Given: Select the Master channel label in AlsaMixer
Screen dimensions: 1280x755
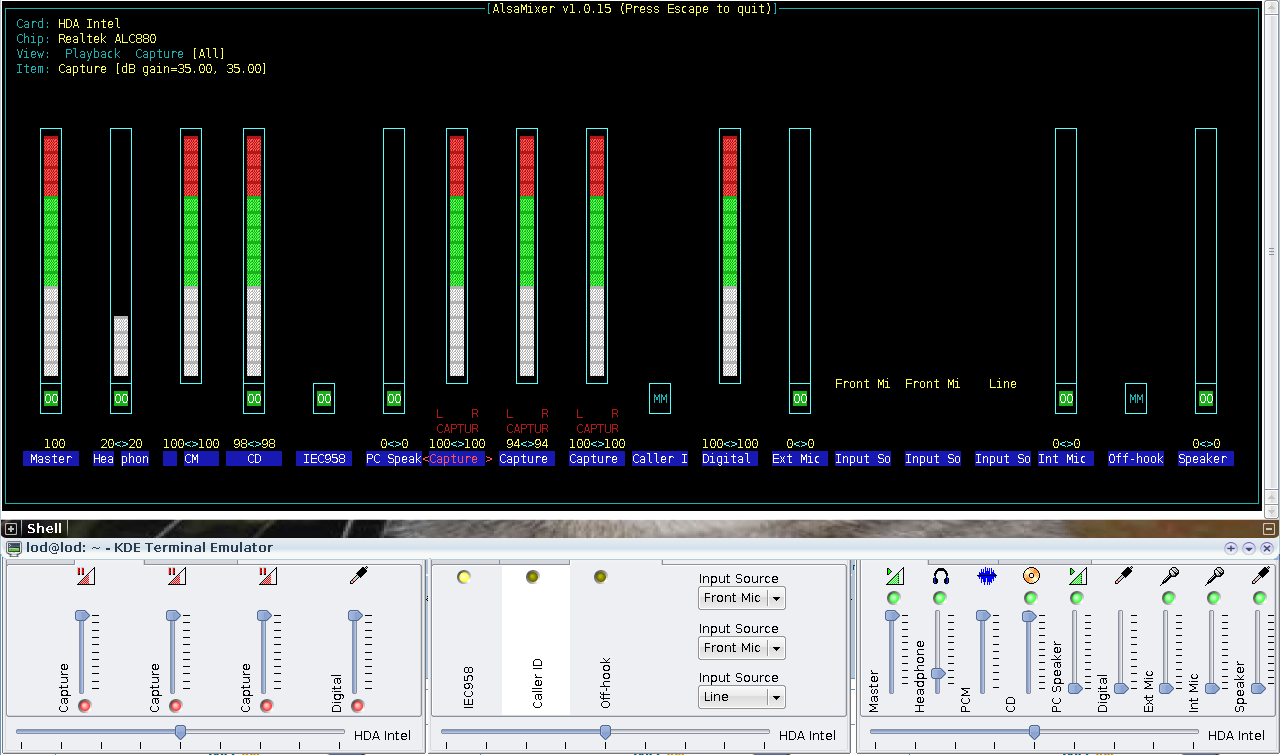Looking at the screenshot, I should click(x=51, y=459).
